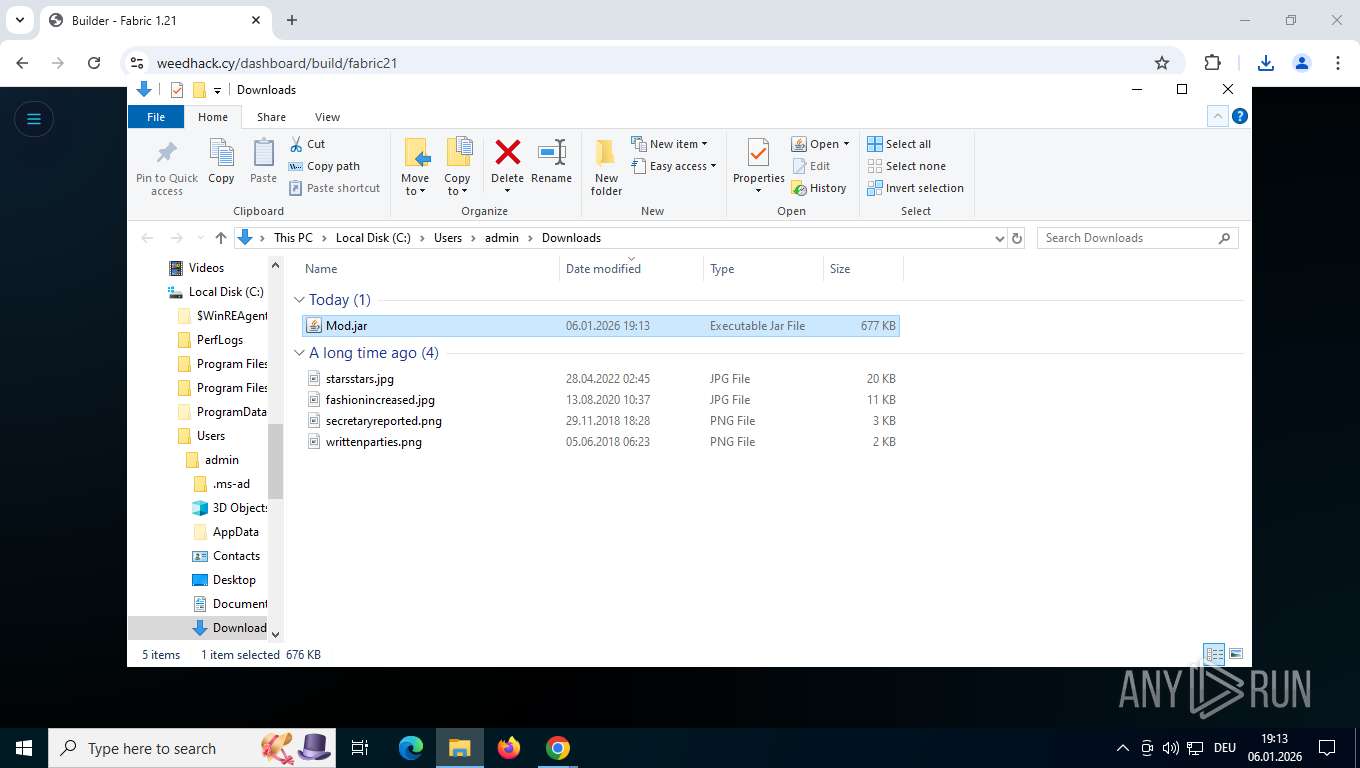The height and width of the screenshot is (768, 1360).
Task: Open Windows Start menu
Action: click(24, 748)
